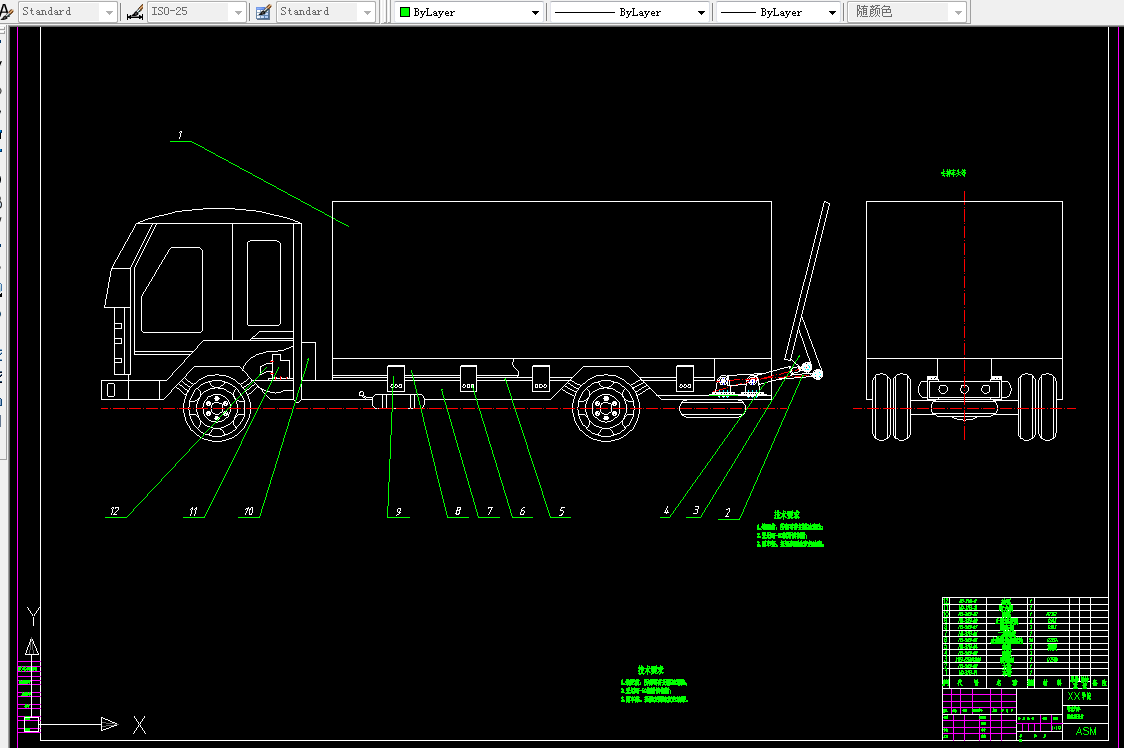
Task: Select callout label 10 in the drawing
Action: pyautogui.click(x=248, y=511)
